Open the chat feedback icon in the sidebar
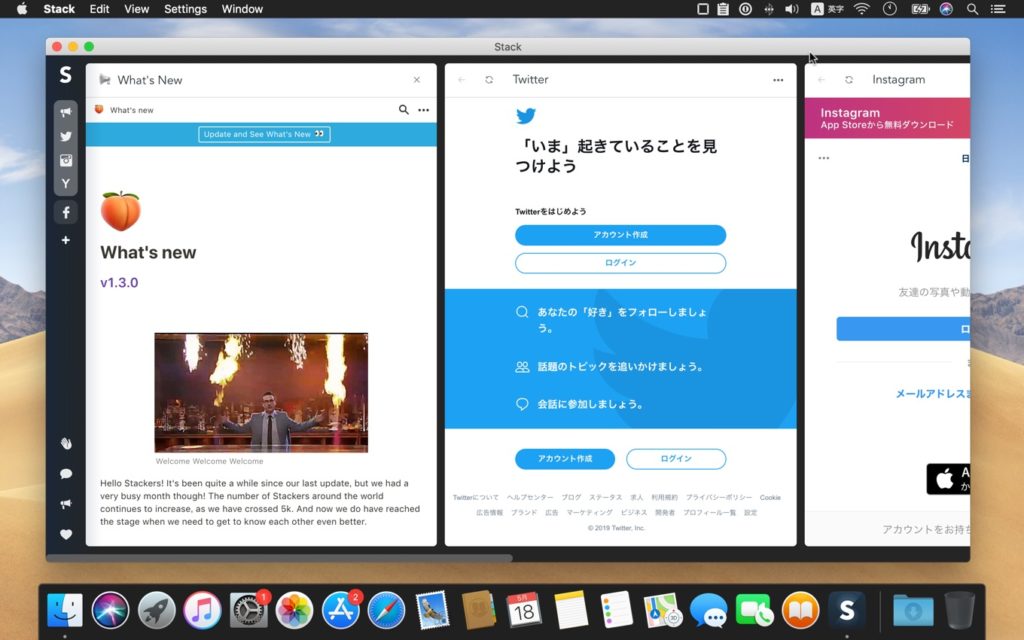 65,473
